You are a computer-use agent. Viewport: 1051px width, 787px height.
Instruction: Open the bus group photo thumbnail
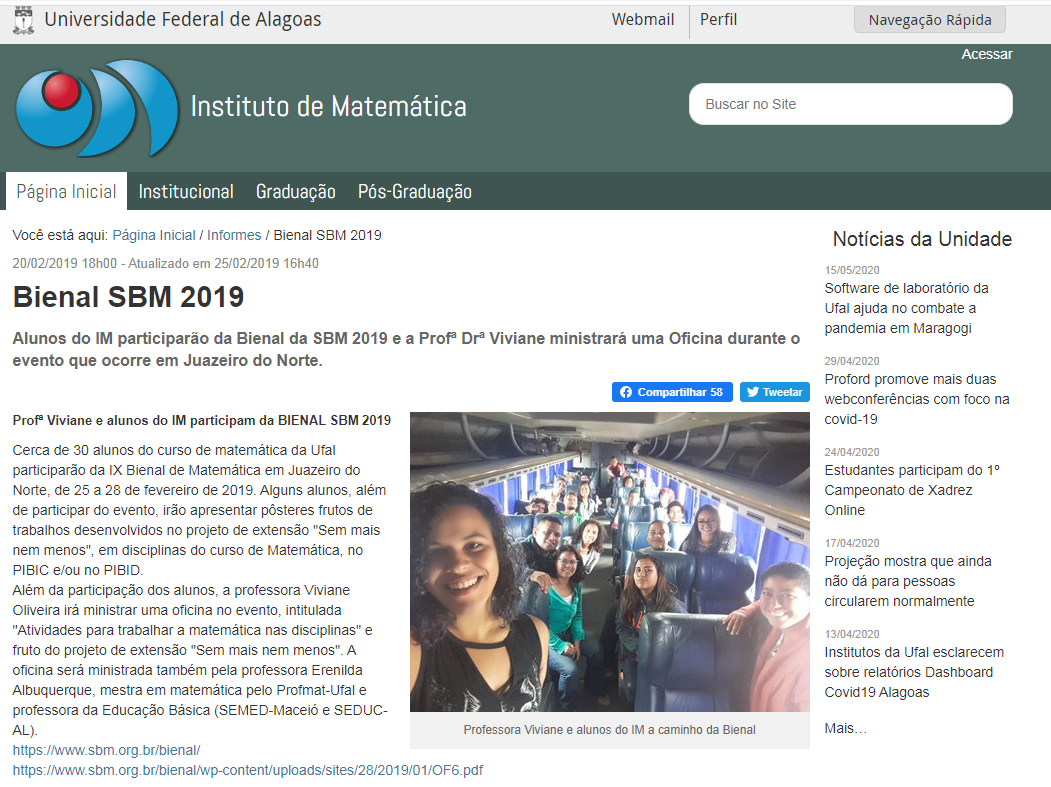pyautogui.click(x=609, y=561)
